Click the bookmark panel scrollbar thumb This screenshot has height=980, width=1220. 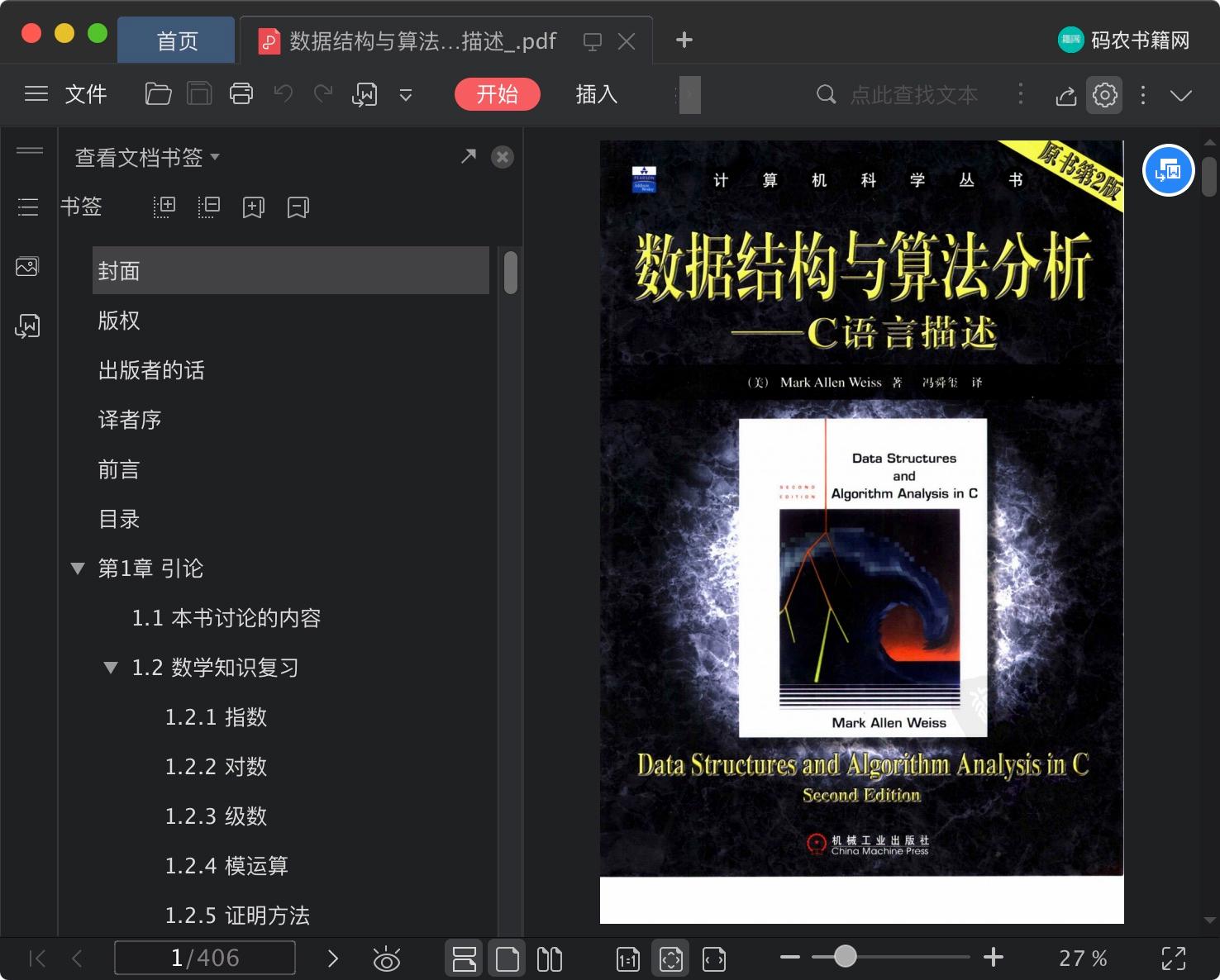tap(511, 272)
